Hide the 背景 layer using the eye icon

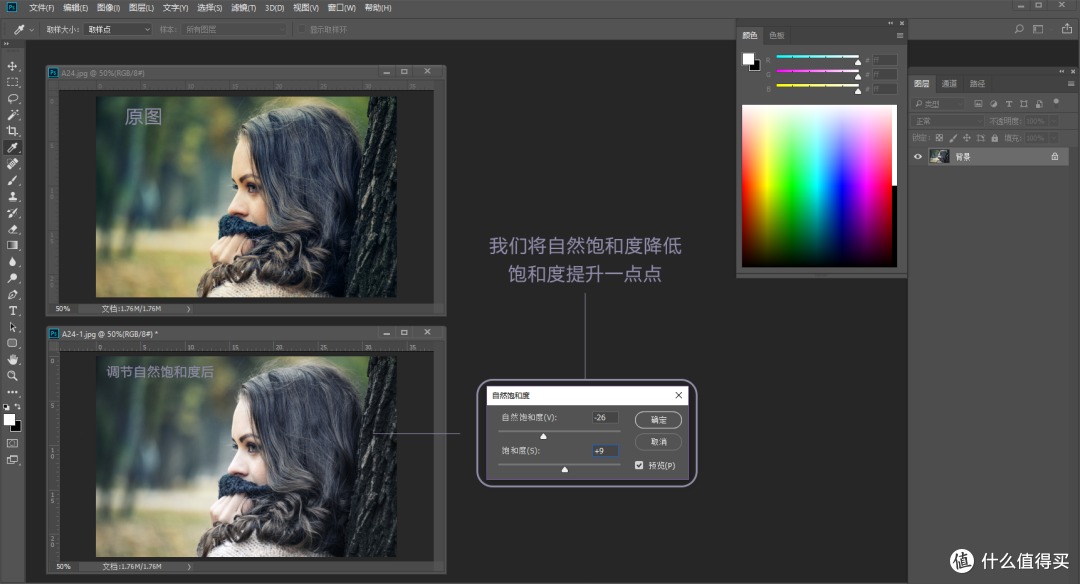point(917,157)
